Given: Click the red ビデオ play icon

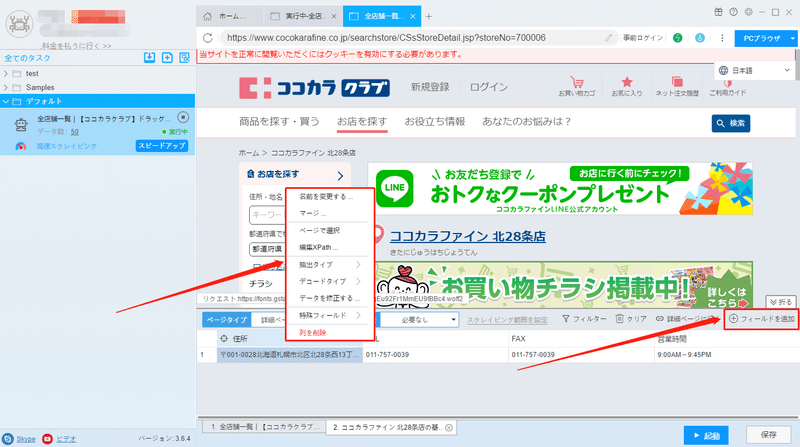Looking at the screenshot, I should (x=47, y=439).
